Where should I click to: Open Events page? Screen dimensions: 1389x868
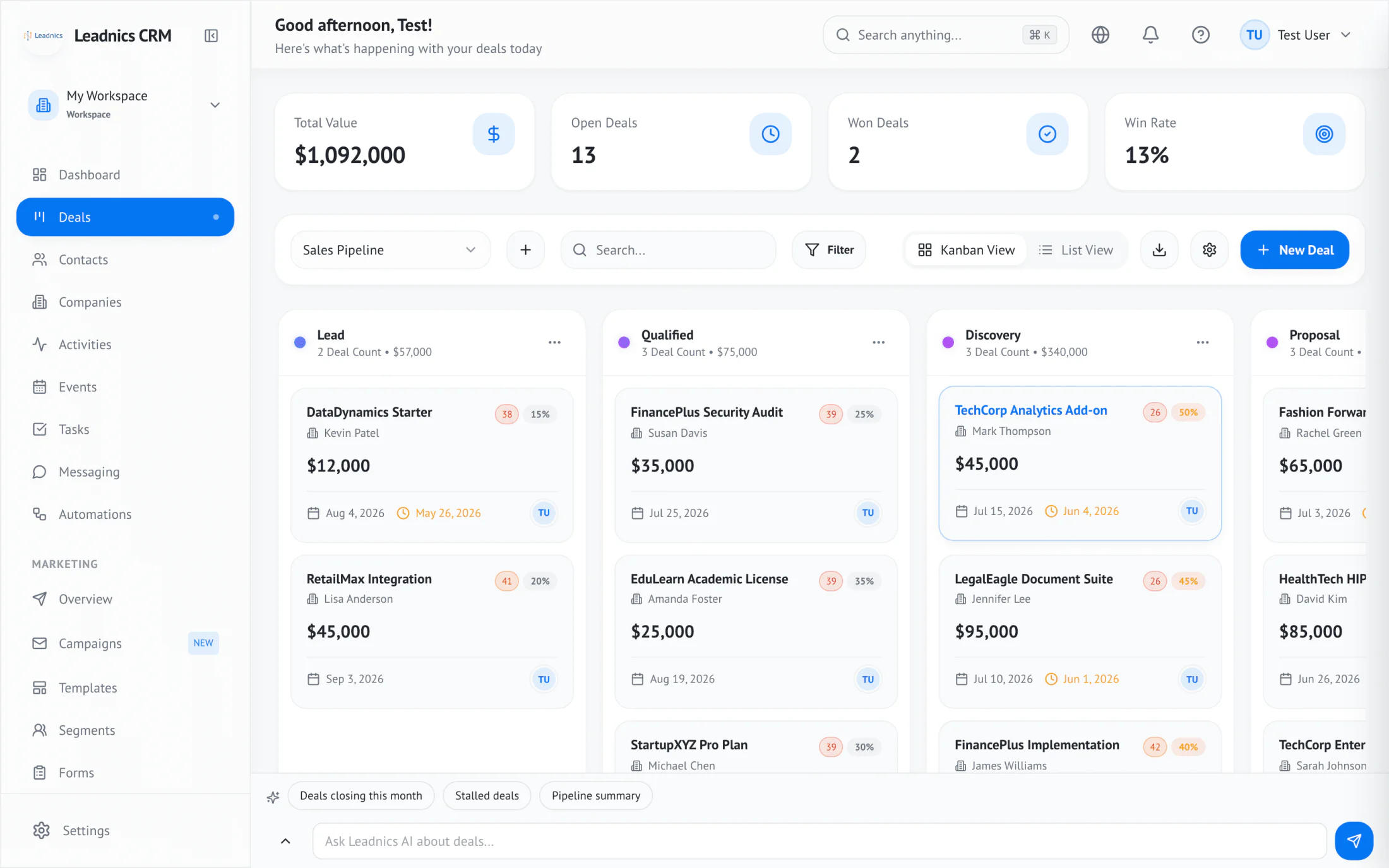125,387
